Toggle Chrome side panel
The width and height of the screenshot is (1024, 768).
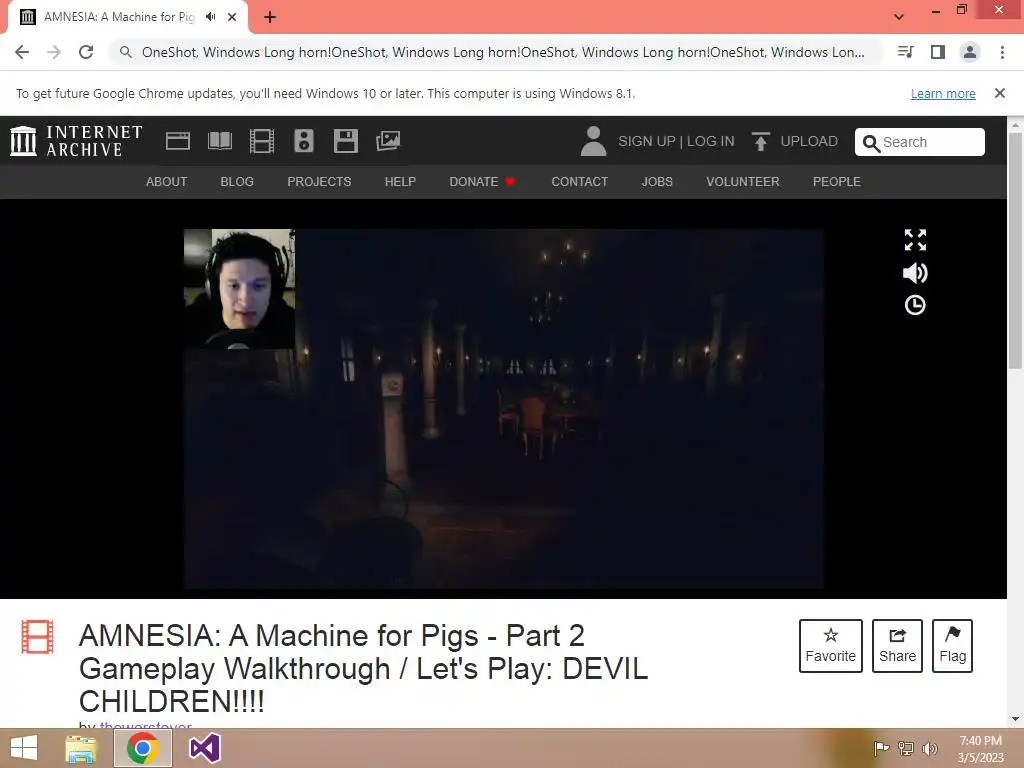coord(938,52)
